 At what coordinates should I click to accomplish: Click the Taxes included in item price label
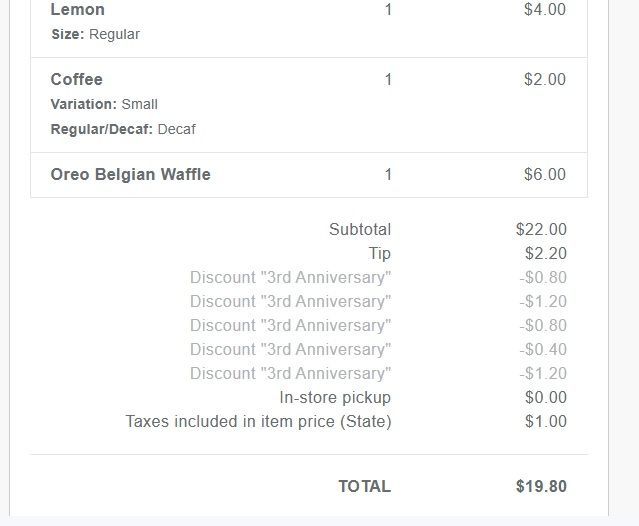coord(258,422)
